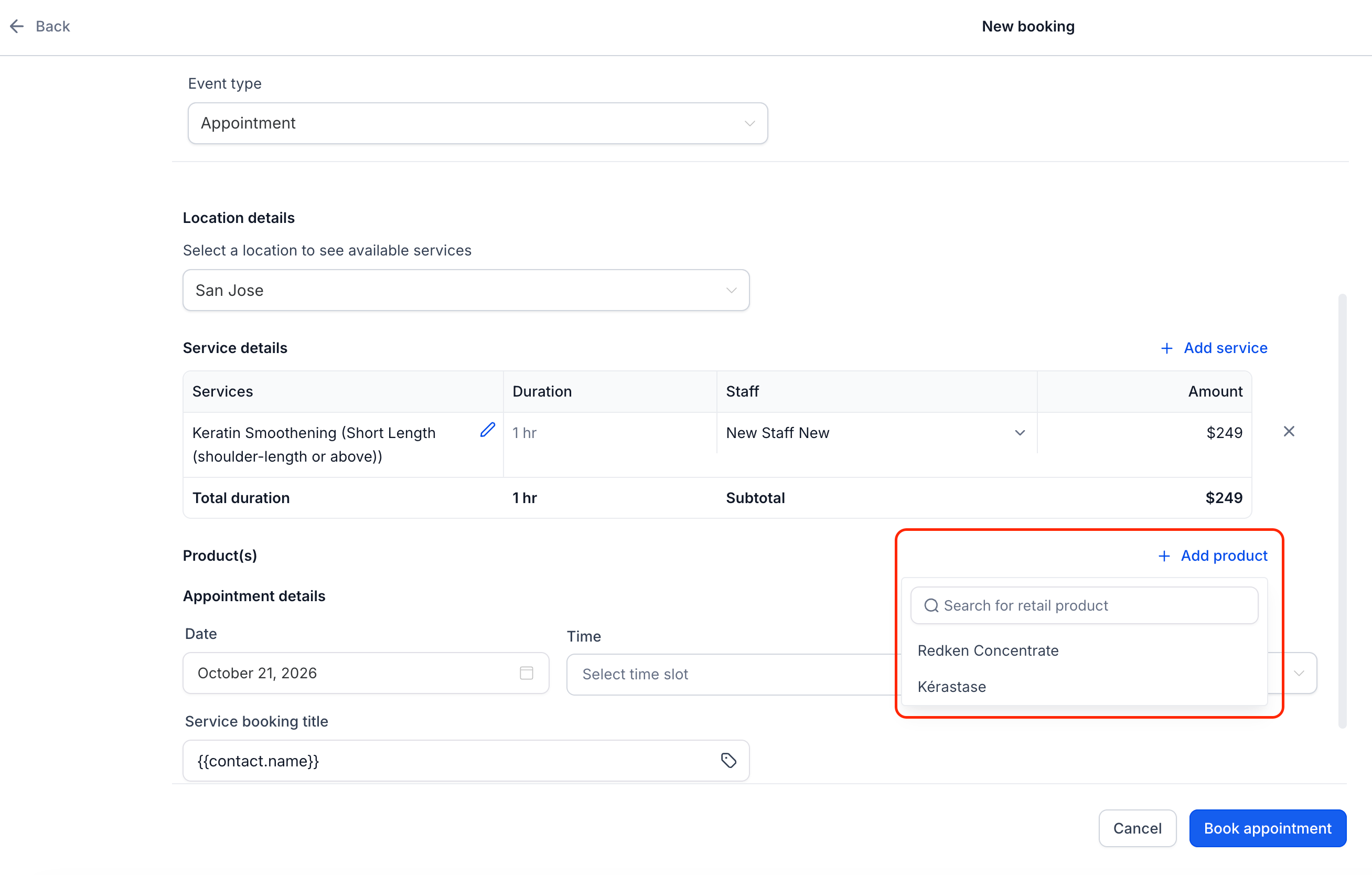
Task: Click the '$249' amount in Keratin row
Action: (x=1224, y=433)
